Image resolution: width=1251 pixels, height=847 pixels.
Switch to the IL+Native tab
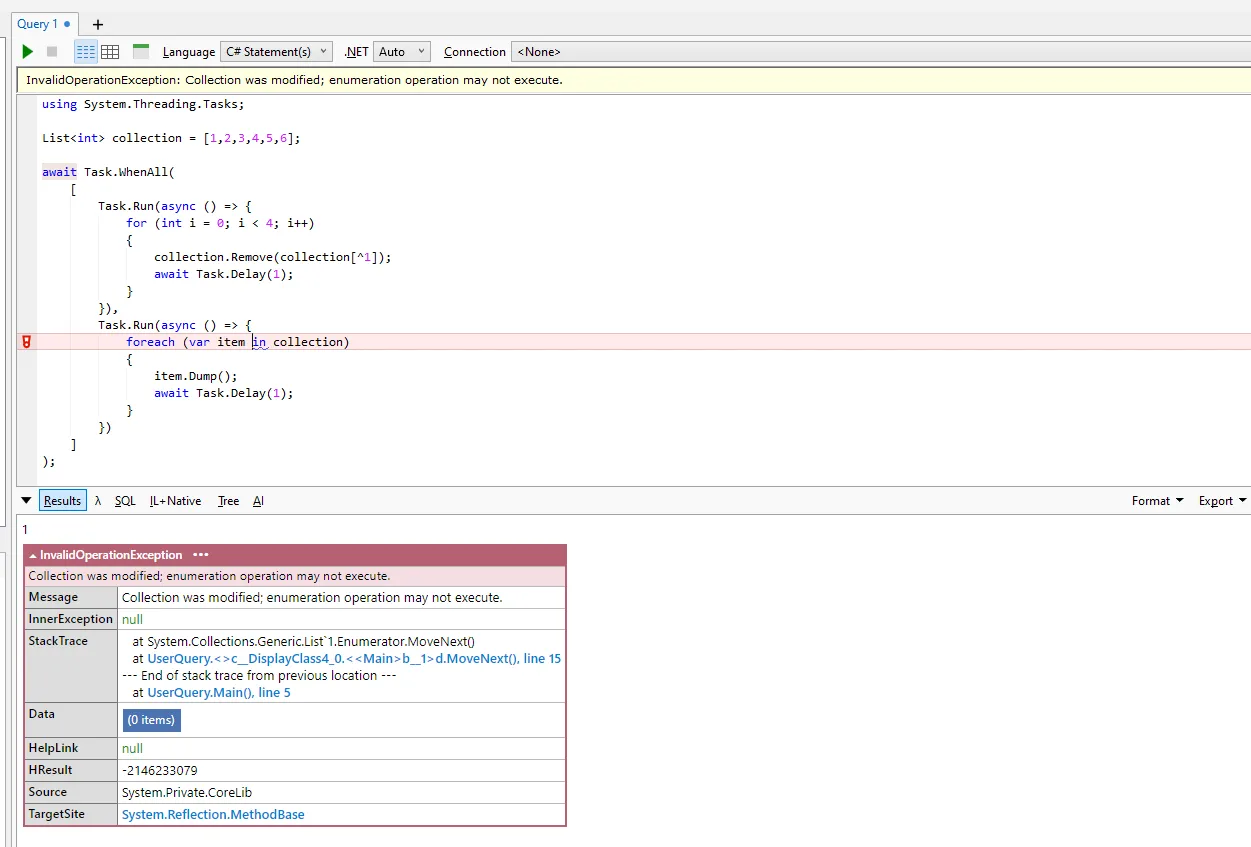point(175,500)
